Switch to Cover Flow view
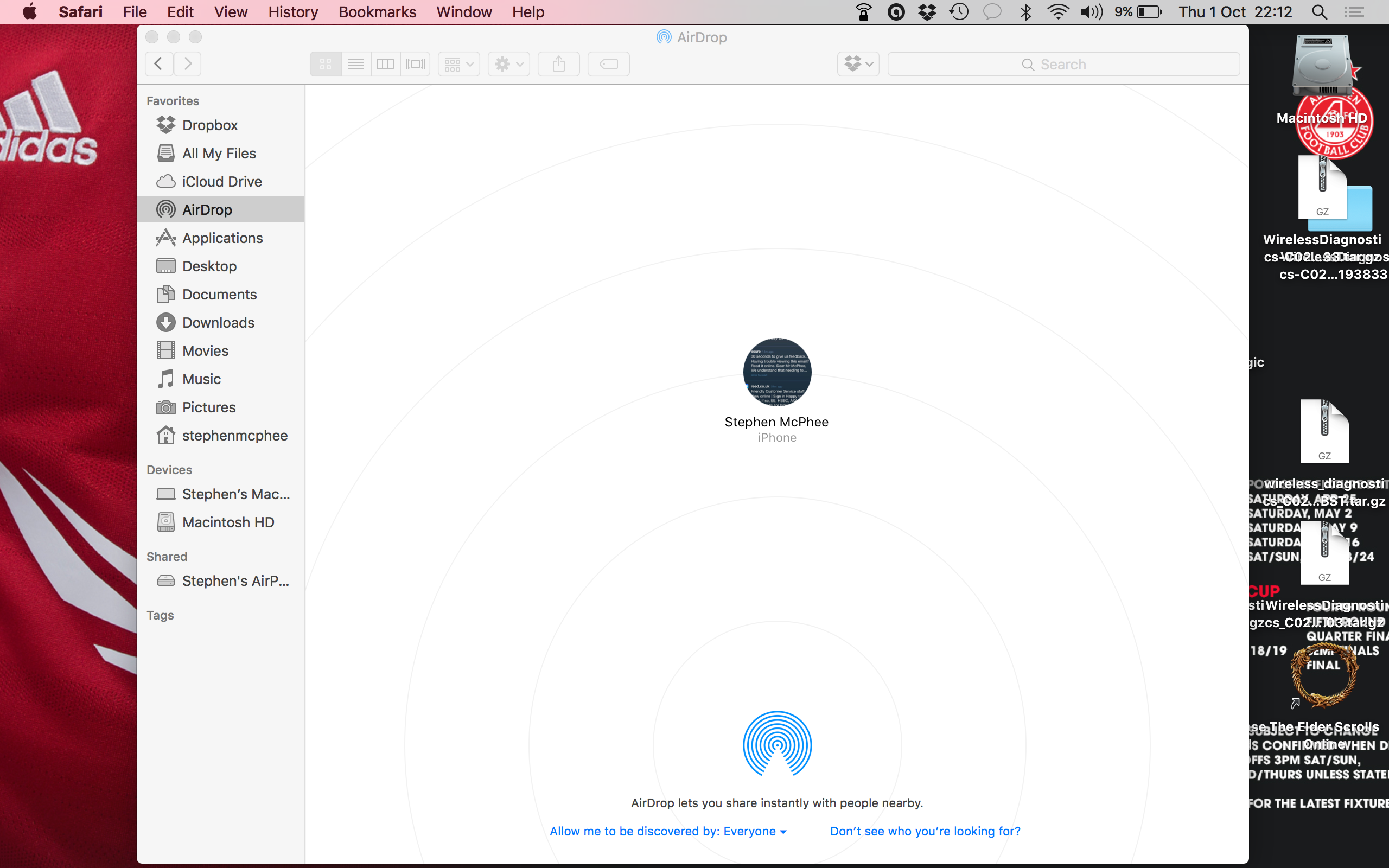 coord(416,63)
